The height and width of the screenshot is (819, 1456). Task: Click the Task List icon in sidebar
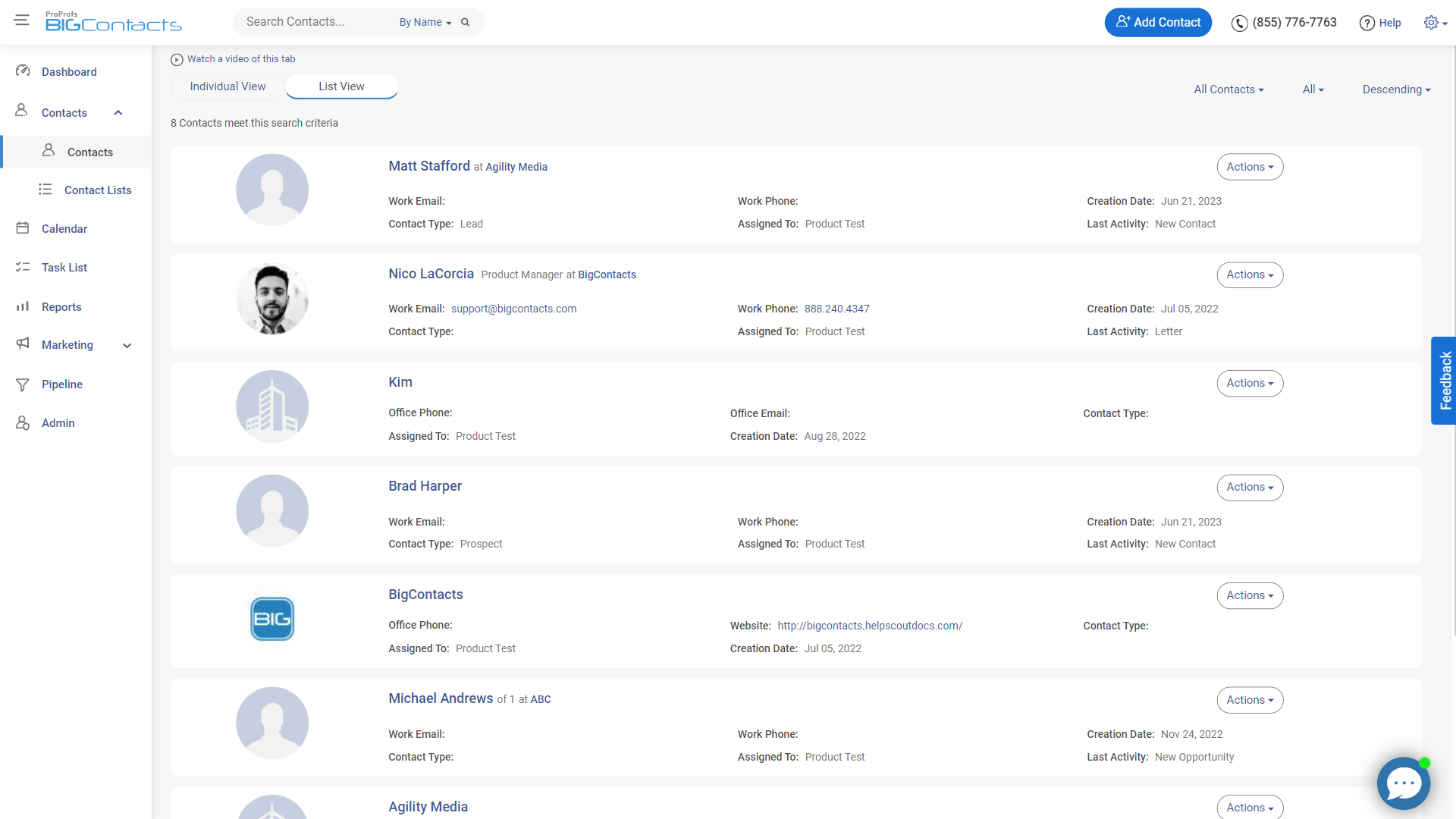[x=22, y=267]
